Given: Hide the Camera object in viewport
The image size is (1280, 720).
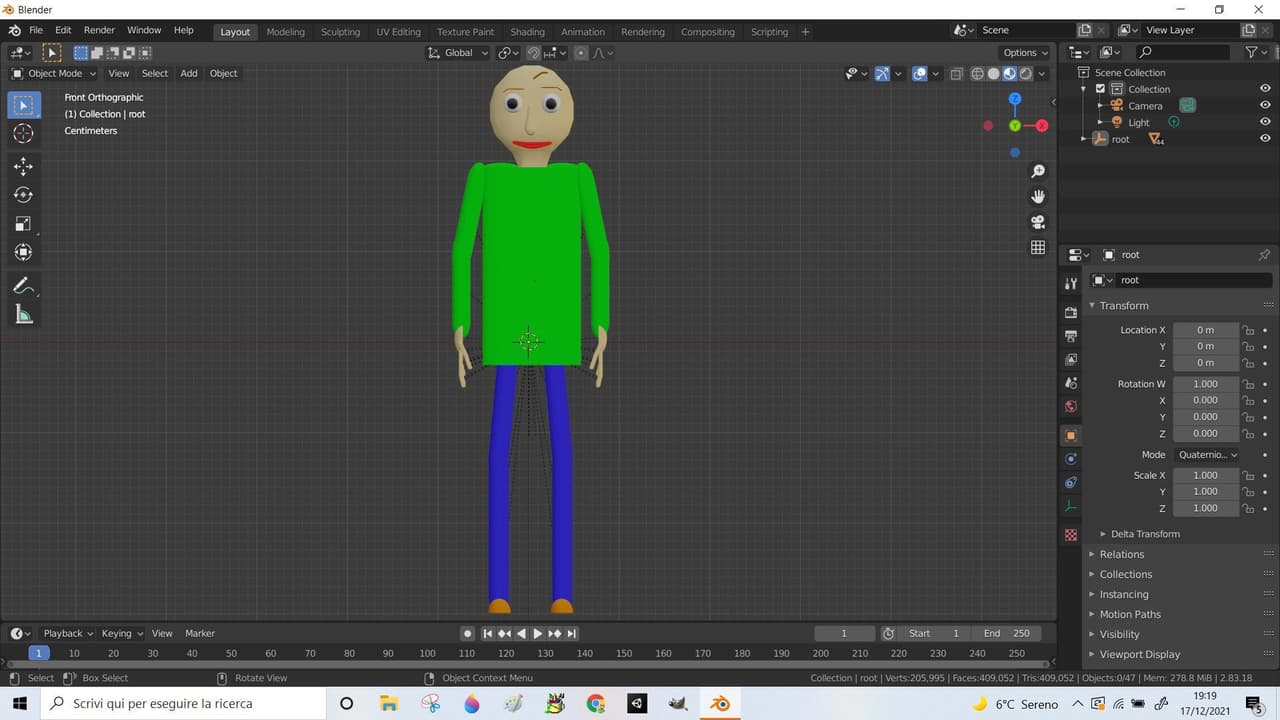Looking at the screenshot, I should click(1265, 106).
